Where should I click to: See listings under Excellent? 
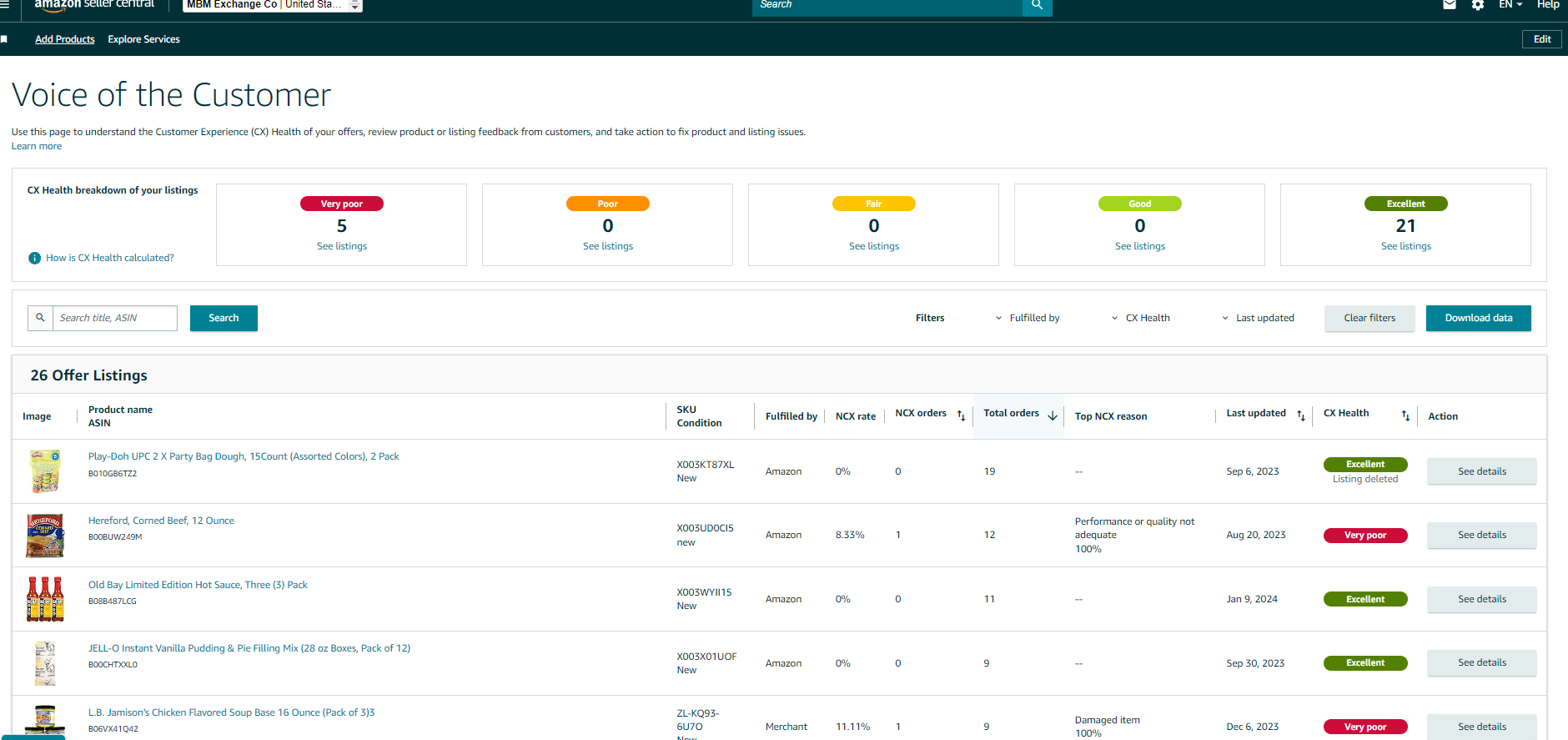pos(1406,246)
